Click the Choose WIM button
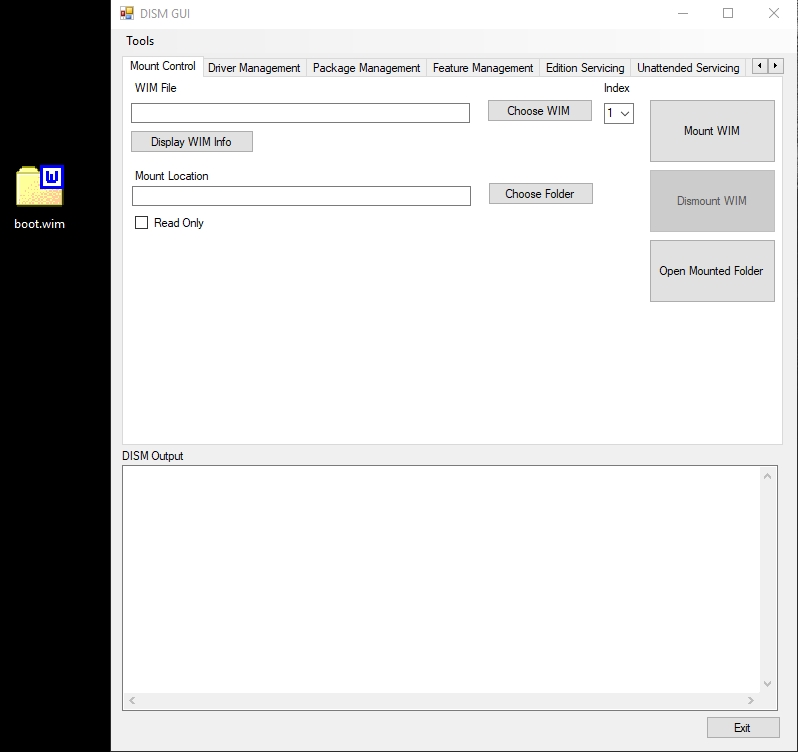798x752 pixels. 539,111
